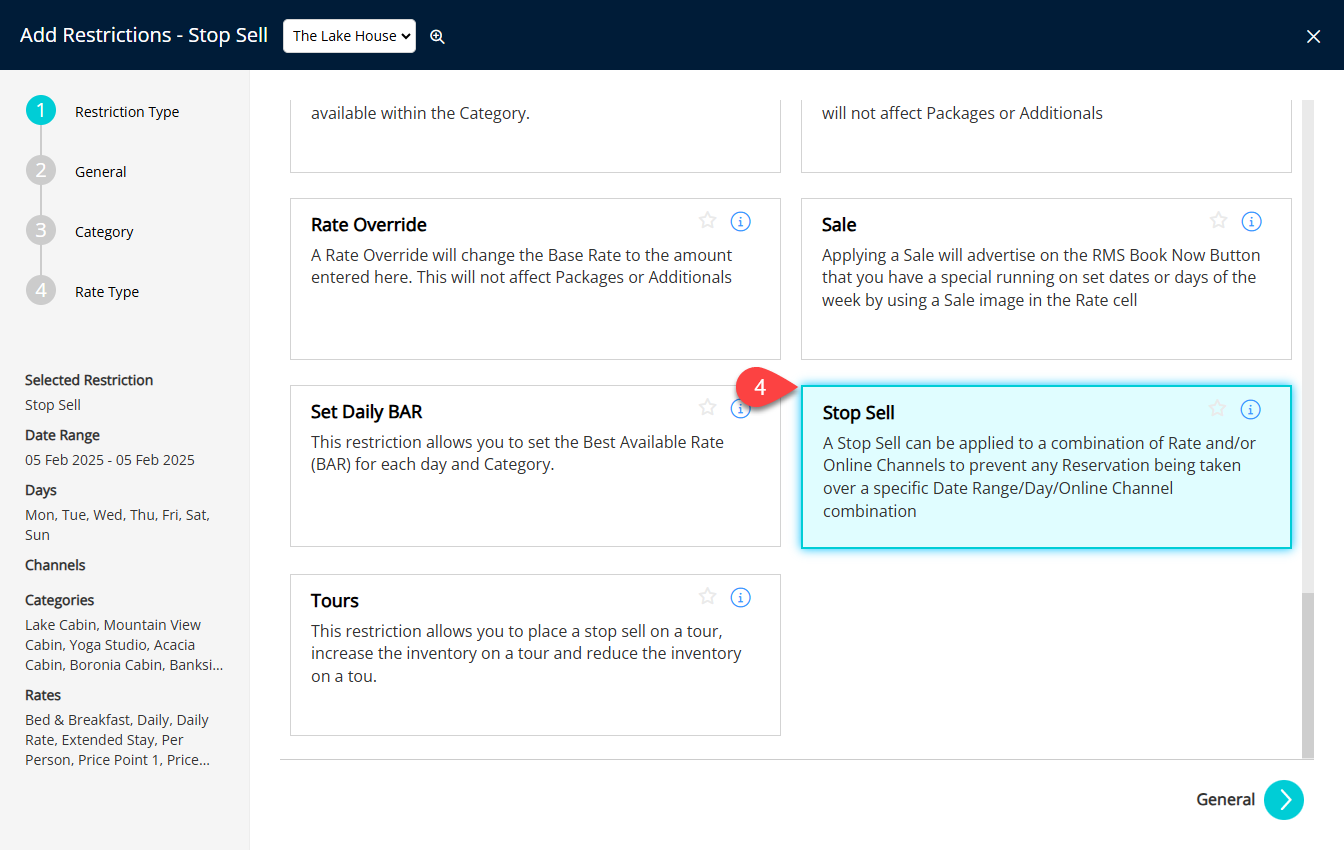Click the Days summary value
The image size is (1344, 850).
117,525
